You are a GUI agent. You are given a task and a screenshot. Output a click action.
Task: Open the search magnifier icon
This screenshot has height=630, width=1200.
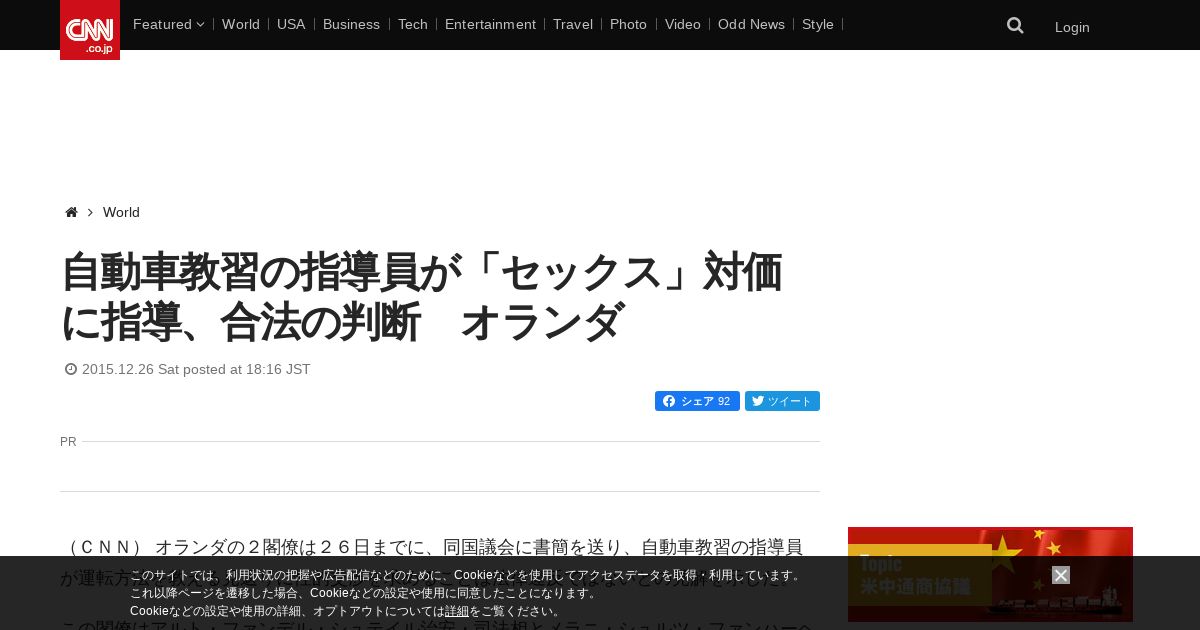coord(1015,26)
